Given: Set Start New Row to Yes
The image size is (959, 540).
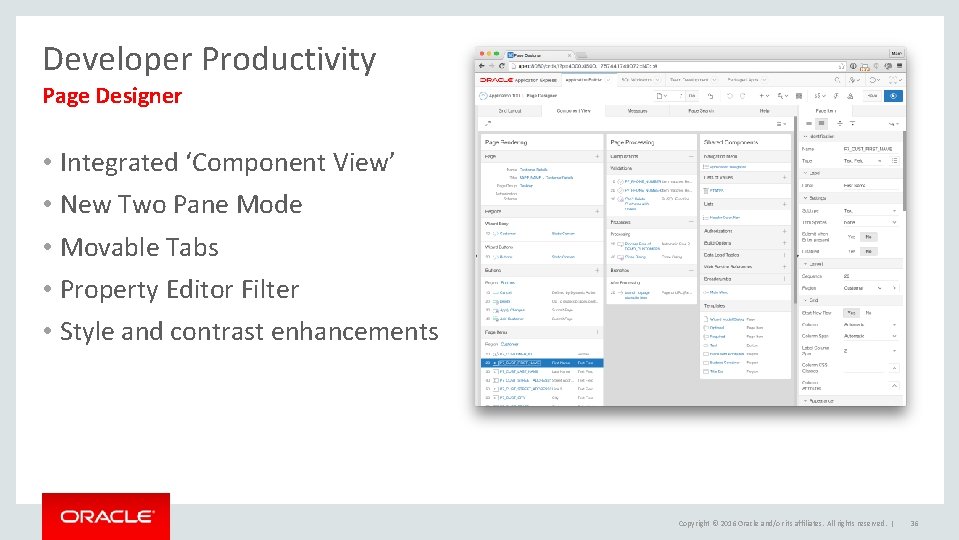Looking at the screenshot, I should [x=851, y=313].
